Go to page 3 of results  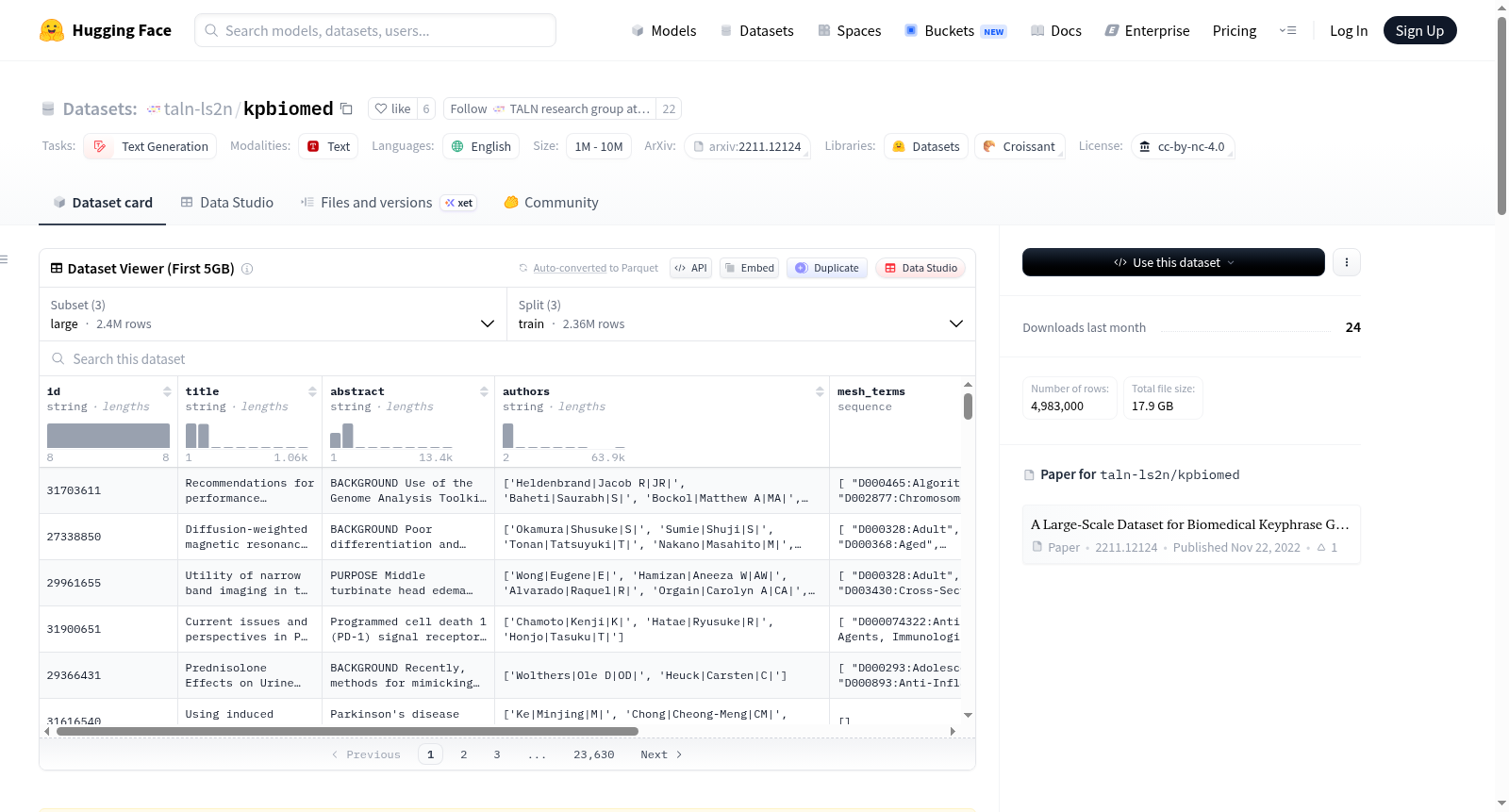pyautogui.click(x=497, y=754)
